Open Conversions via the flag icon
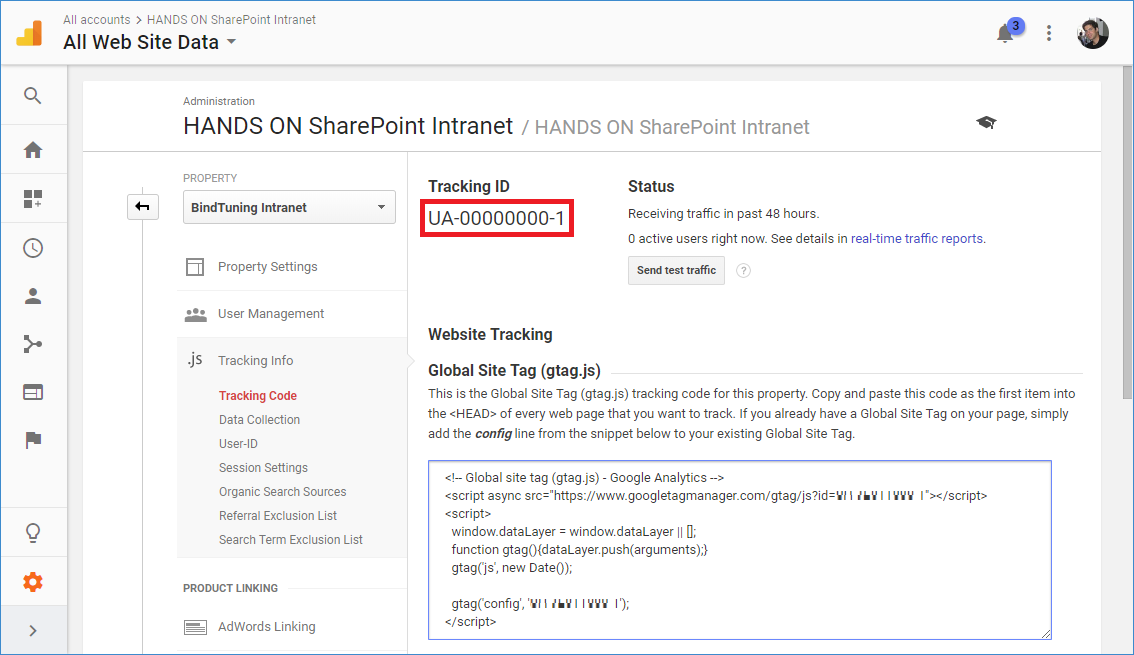This screenshot has height=655, width=1134. 33,440
